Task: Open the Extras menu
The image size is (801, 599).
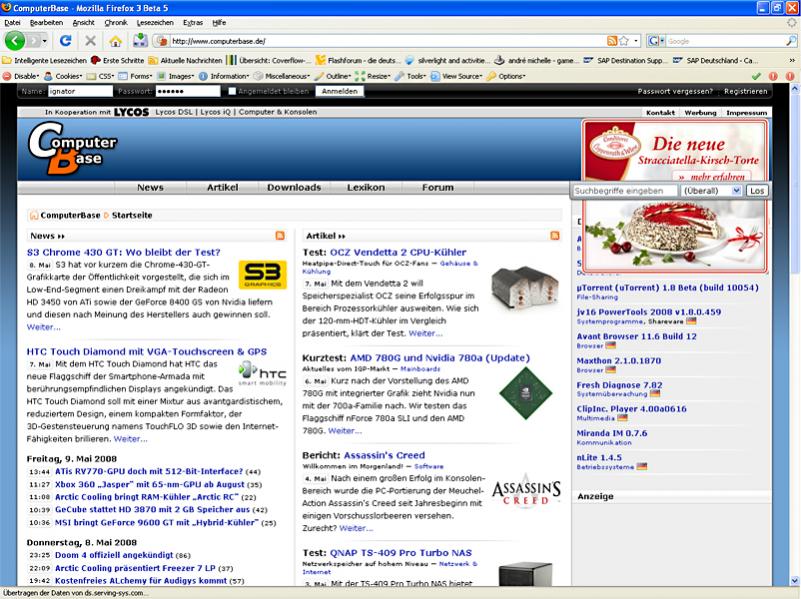Action: pyautogui.click(x=193, y=22)
